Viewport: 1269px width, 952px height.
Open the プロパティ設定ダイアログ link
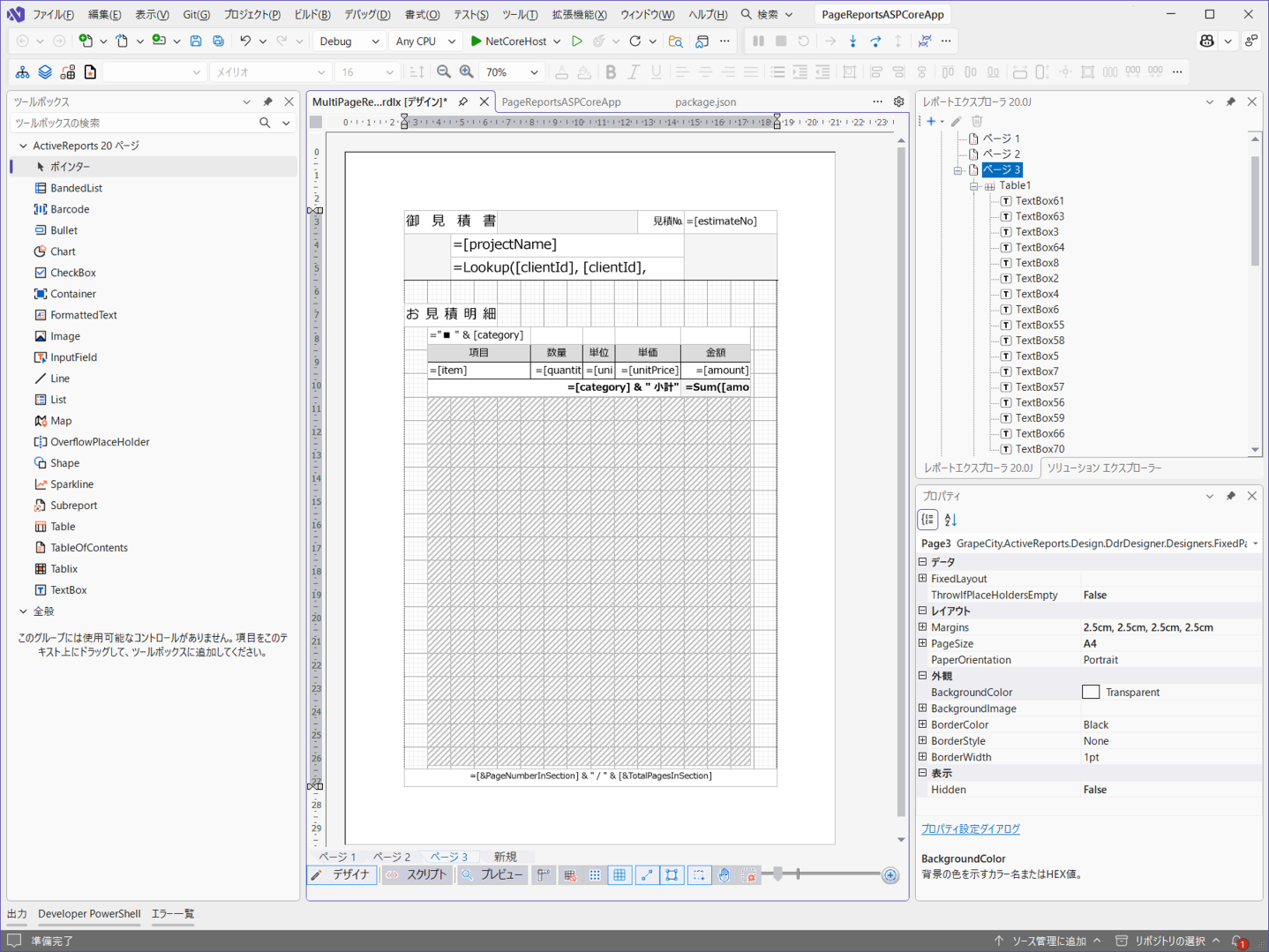(971, 829)
